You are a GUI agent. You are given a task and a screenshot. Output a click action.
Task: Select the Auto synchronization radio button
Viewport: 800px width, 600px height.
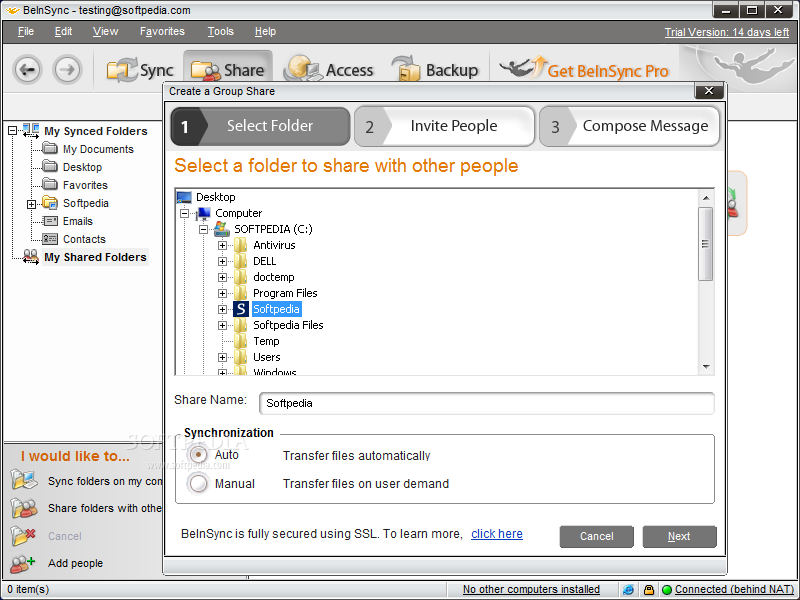(198, 454)
